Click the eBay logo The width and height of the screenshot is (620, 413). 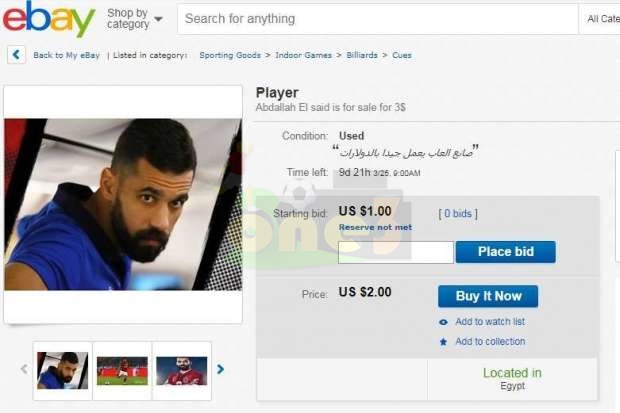click(49, 18)
